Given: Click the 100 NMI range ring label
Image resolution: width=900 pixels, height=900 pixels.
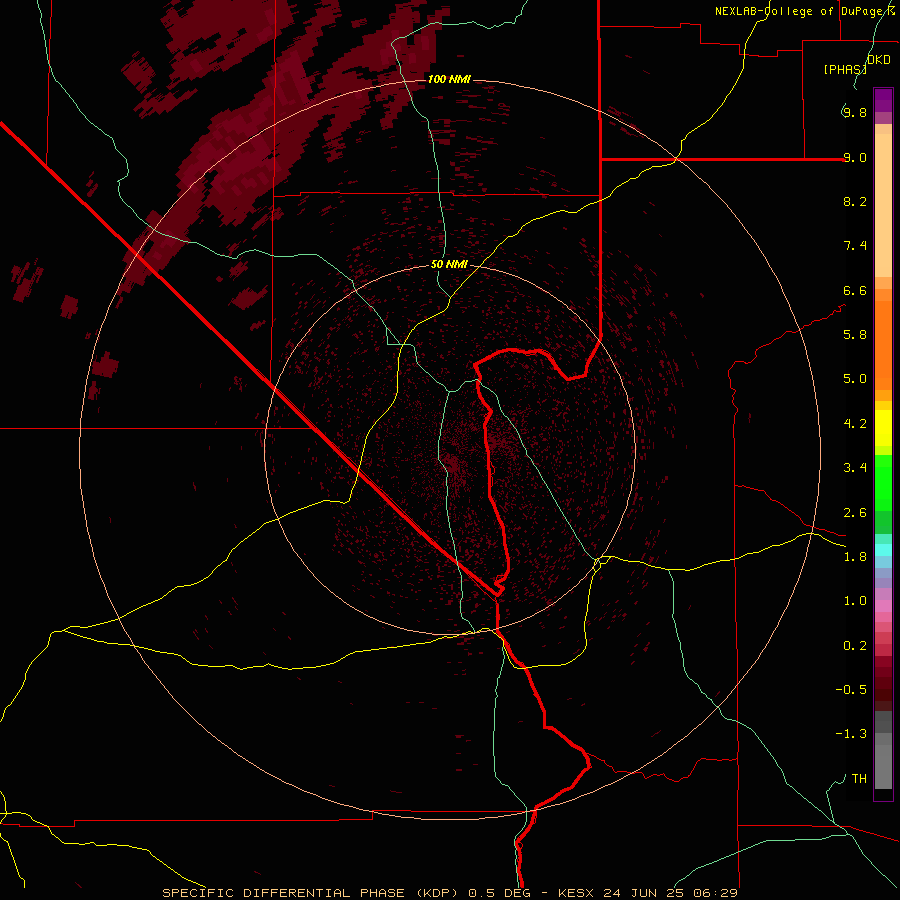Looking at the screenshot, I should point(449,79).
